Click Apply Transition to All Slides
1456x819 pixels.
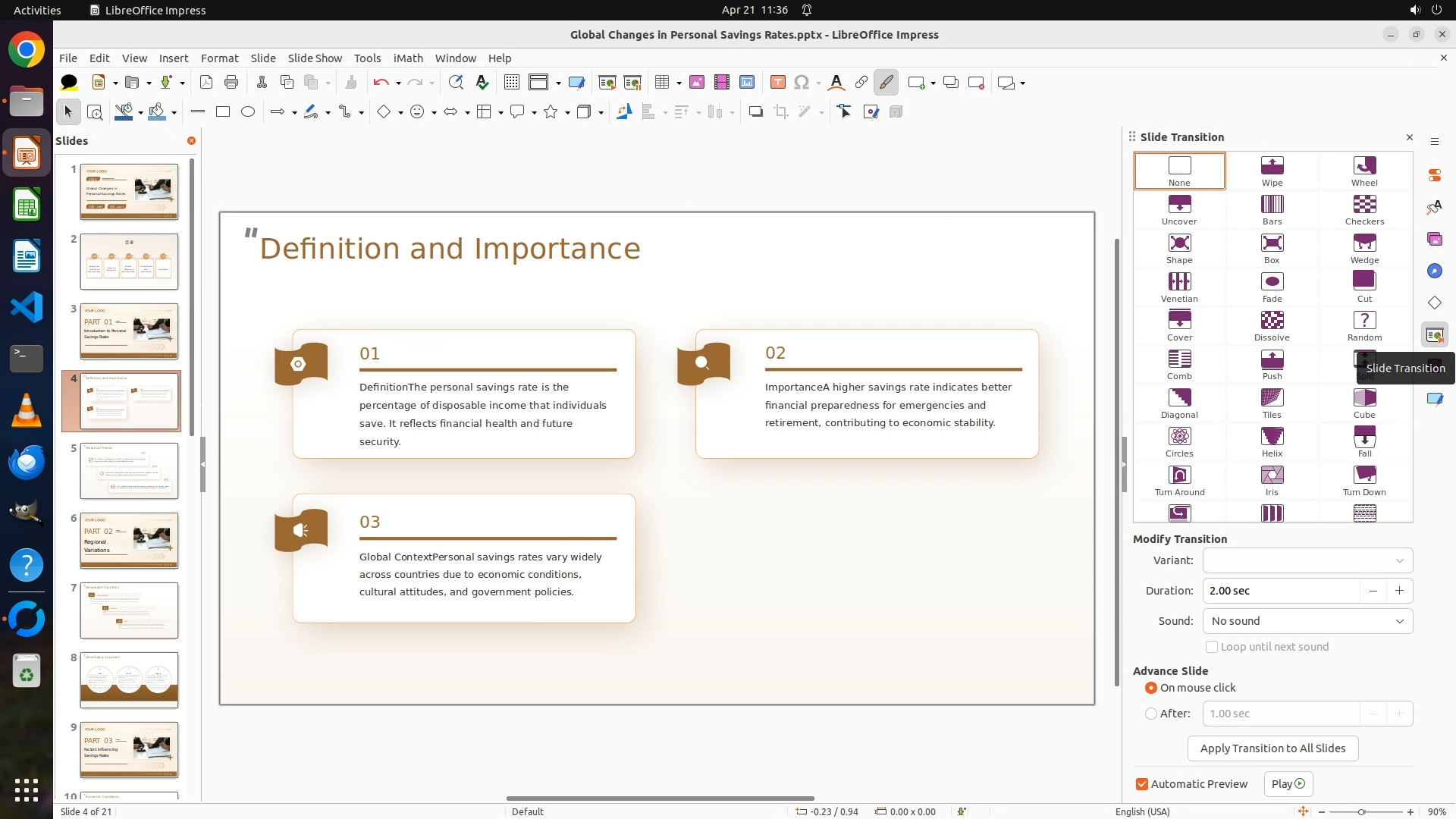pyautogui.click(x=1272, y=748)
